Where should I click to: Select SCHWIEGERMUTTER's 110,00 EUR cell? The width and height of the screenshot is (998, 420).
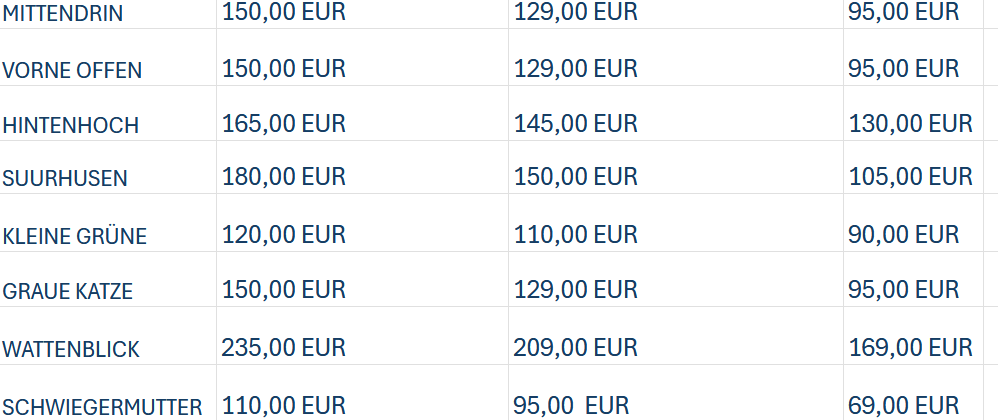click(283, 406)
